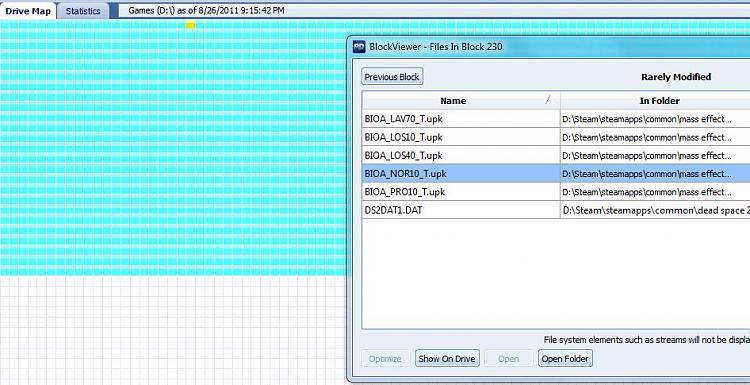Click the greyed-out Open button

pyautogui.click(x=508, y=359)
